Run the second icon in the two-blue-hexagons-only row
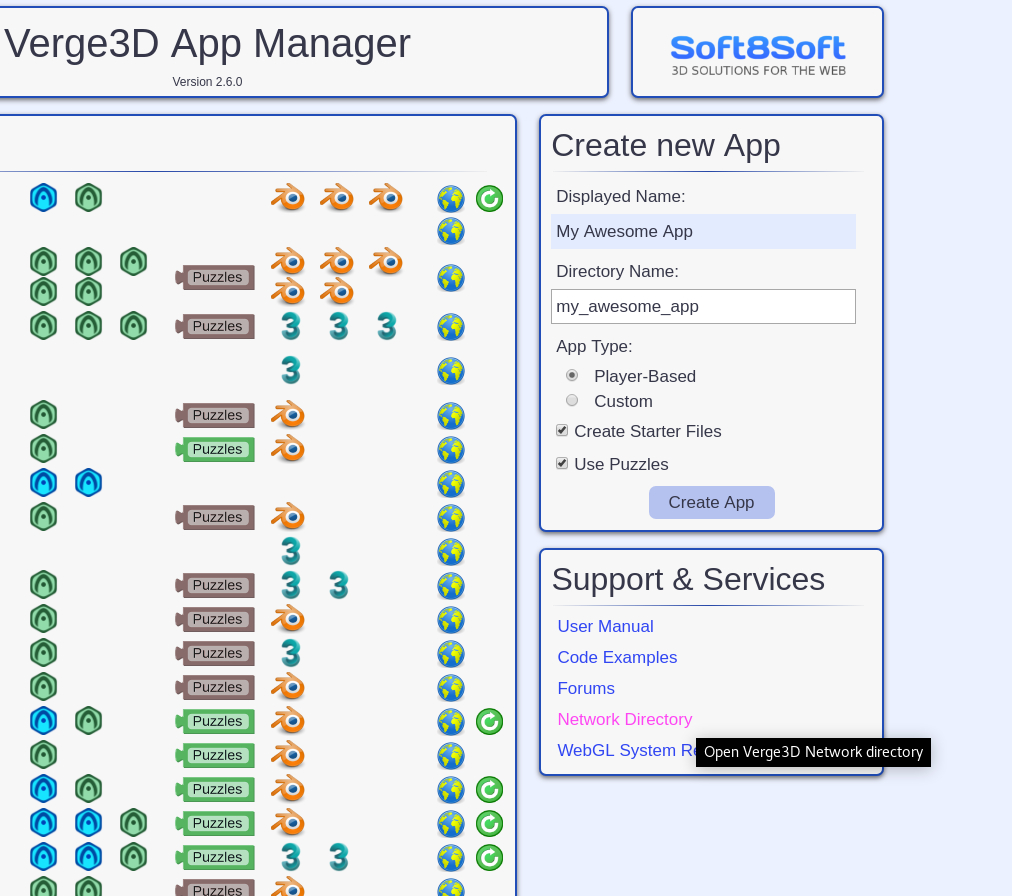Image resolution: width=1012 pixels, height=896 pixels. pos(88,482)
